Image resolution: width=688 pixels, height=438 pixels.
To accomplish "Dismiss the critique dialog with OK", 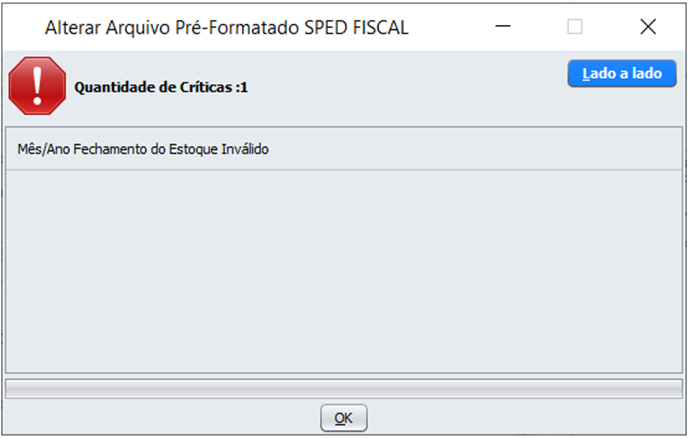I will click(344, 418).
